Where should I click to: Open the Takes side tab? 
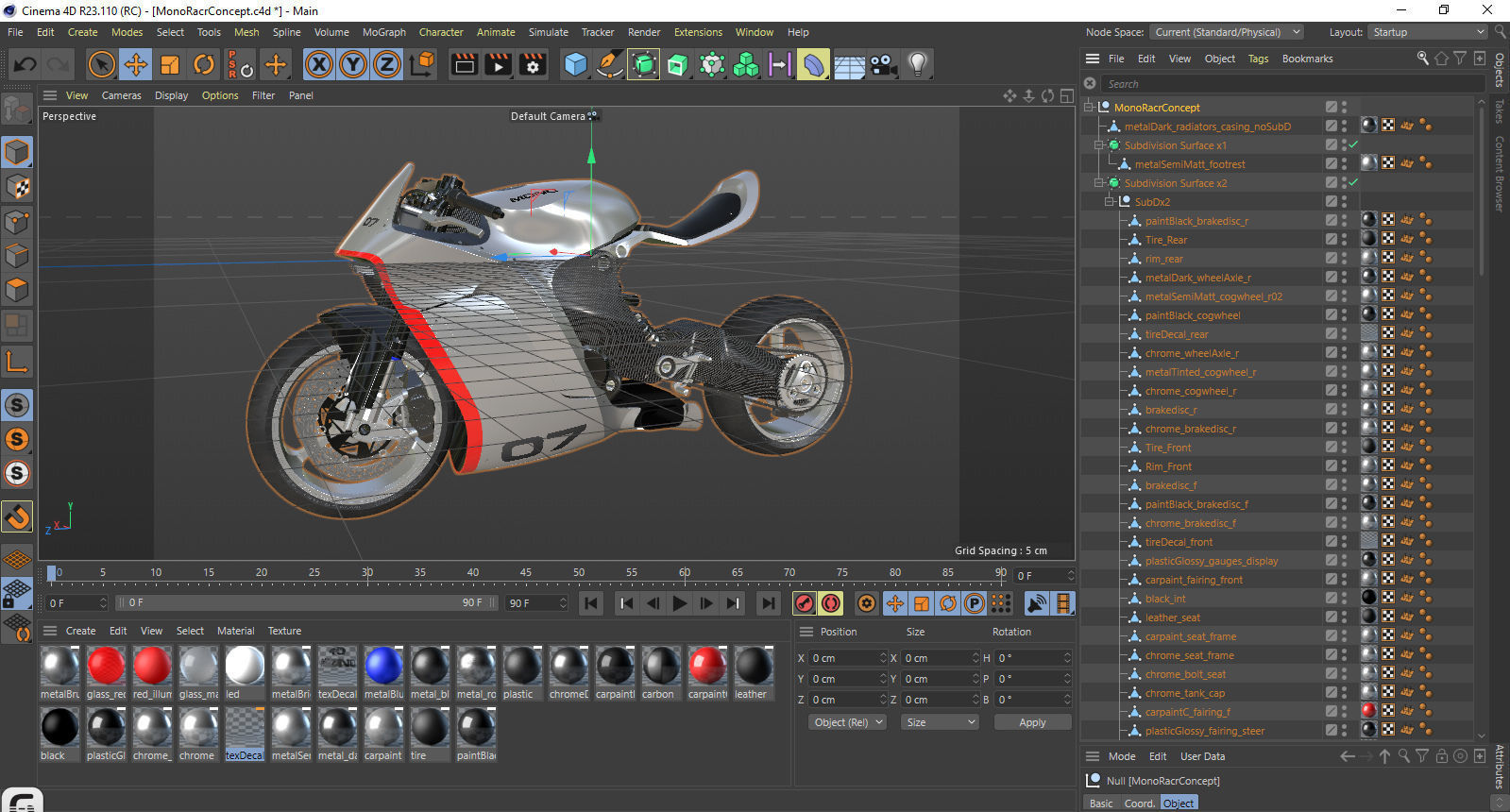1500,112
